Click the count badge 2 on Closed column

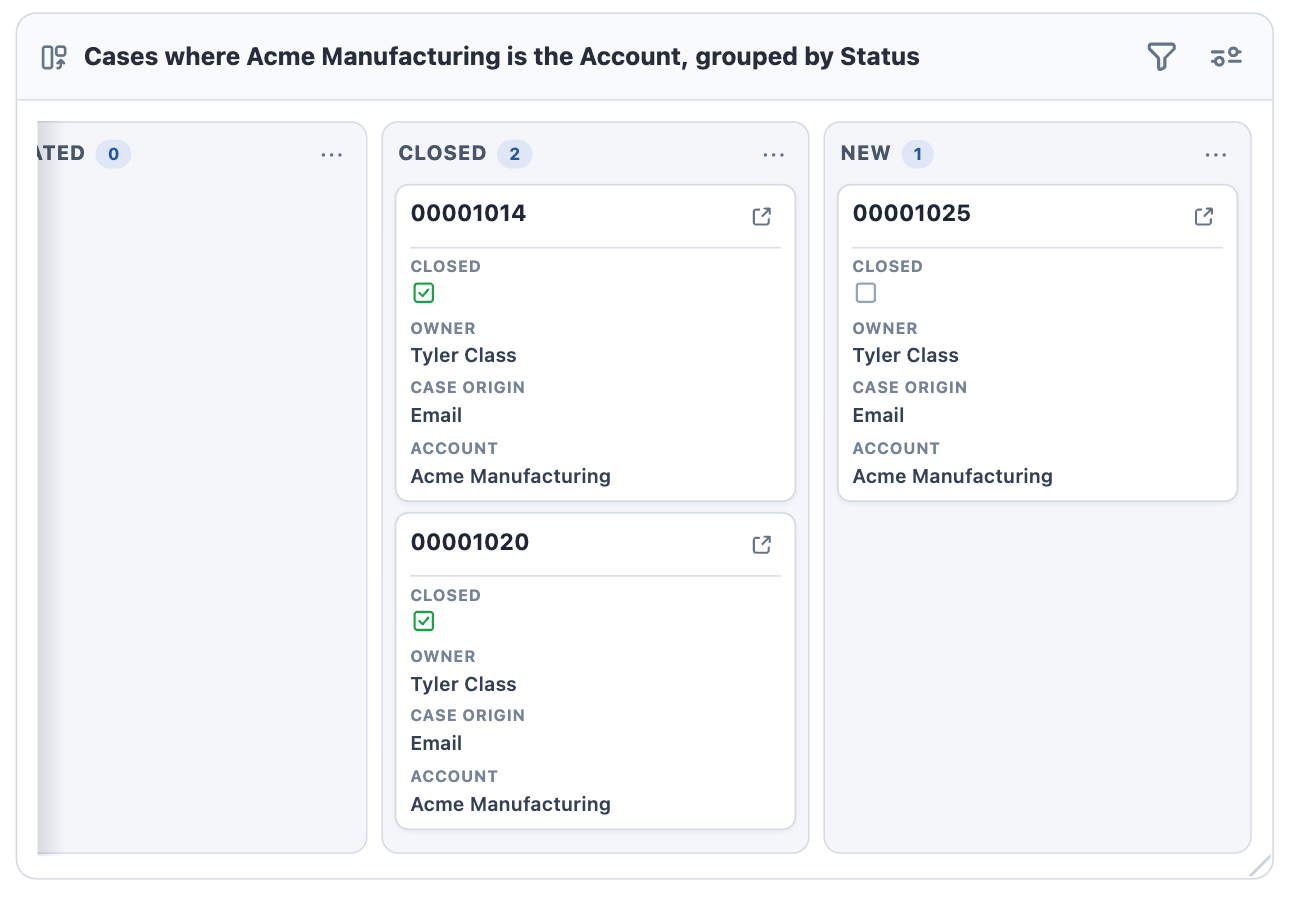[x=515, y=154]
